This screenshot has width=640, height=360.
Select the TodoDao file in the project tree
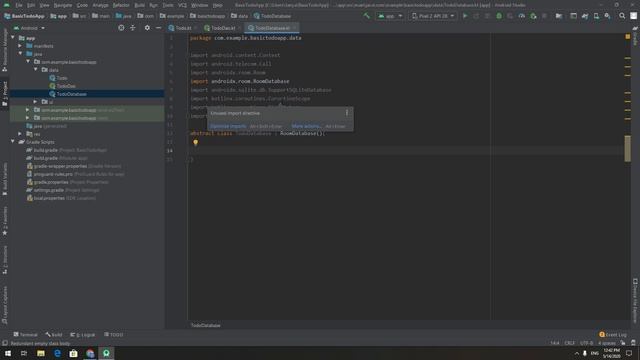click(66, 86)
